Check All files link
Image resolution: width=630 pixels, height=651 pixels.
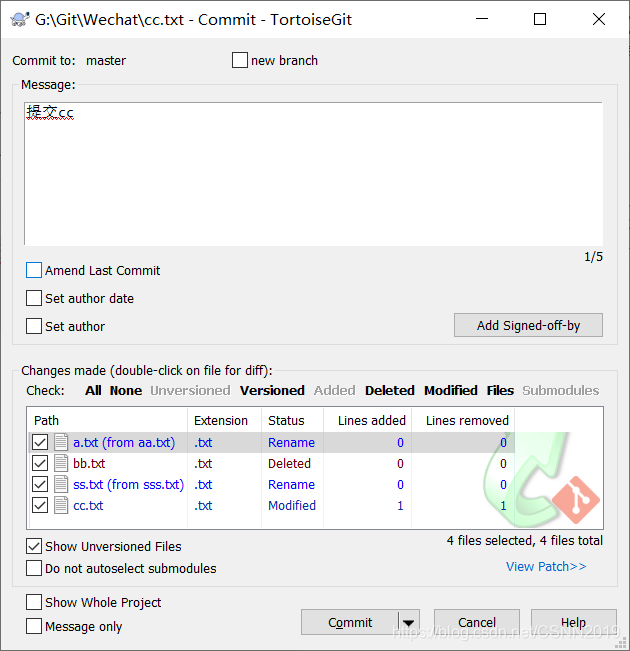(x=93, y=390)
